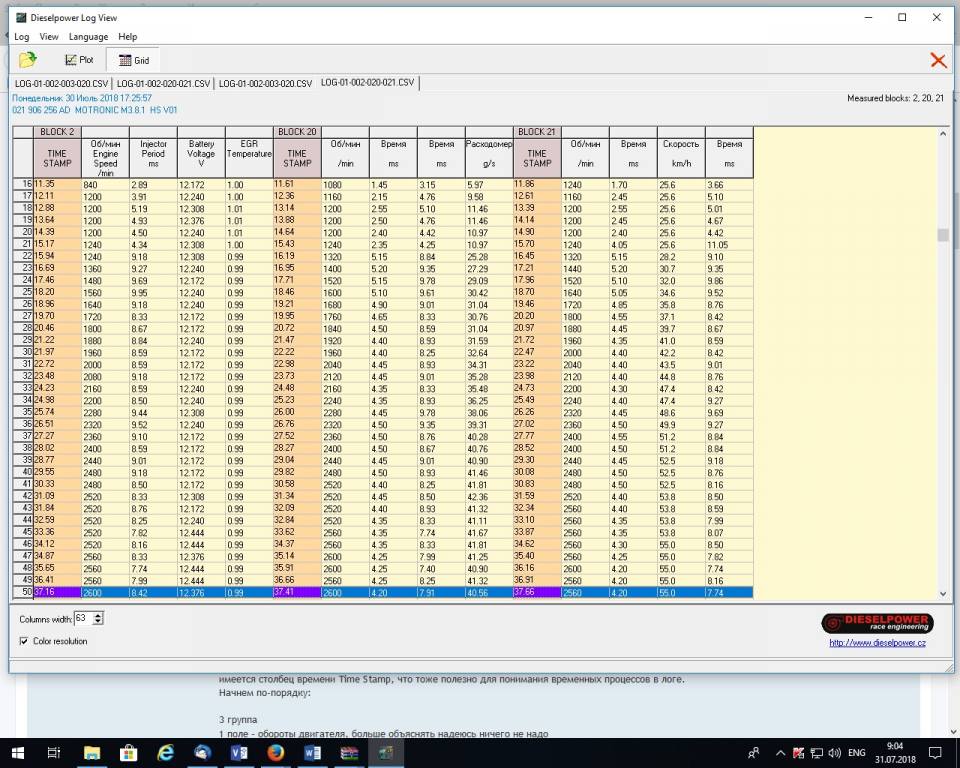Image resolution: width=960 pixels, height=768 pixels.
Task: Open the Help menu
Action: [127, 37]
